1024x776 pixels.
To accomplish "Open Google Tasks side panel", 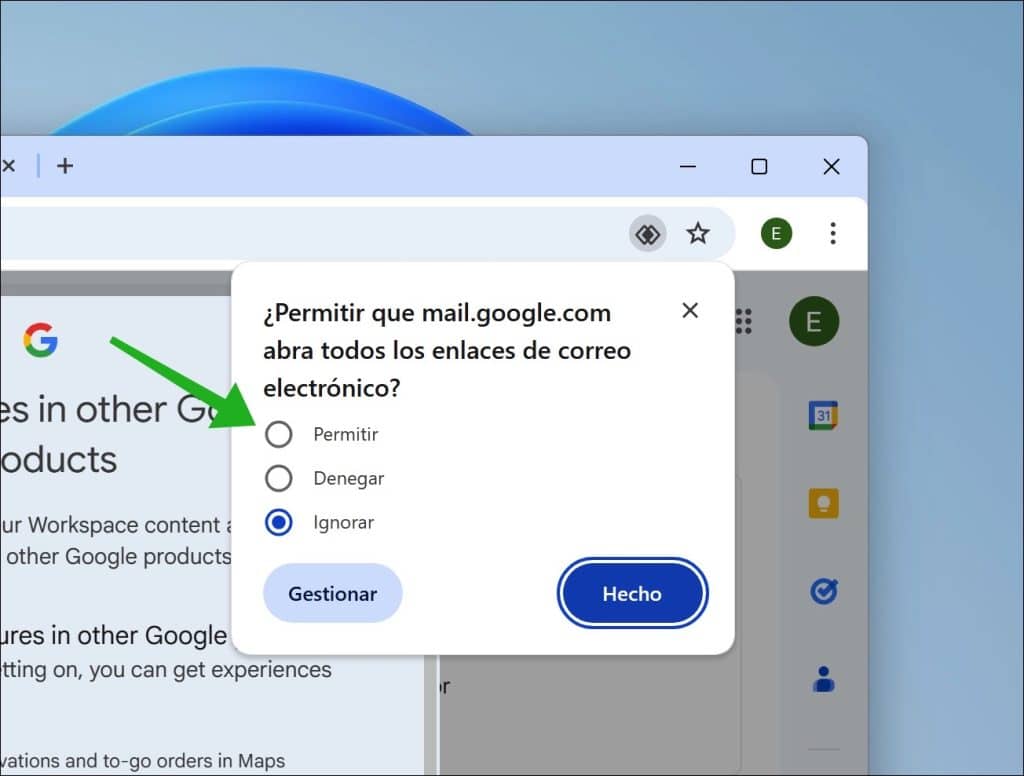I will (824, 591).
